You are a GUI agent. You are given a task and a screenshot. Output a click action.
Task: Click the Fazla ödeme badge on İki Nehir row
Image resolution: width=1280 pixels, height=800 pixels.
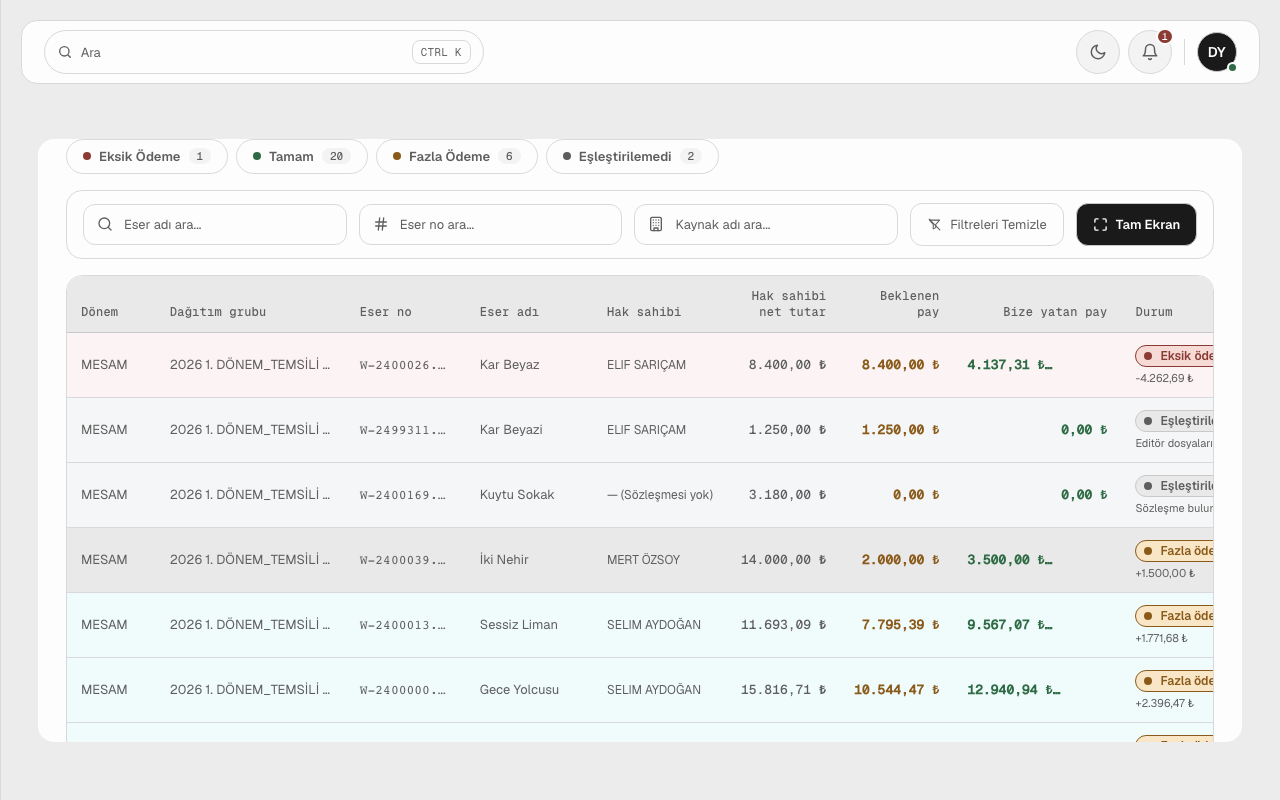point(1175,551)
